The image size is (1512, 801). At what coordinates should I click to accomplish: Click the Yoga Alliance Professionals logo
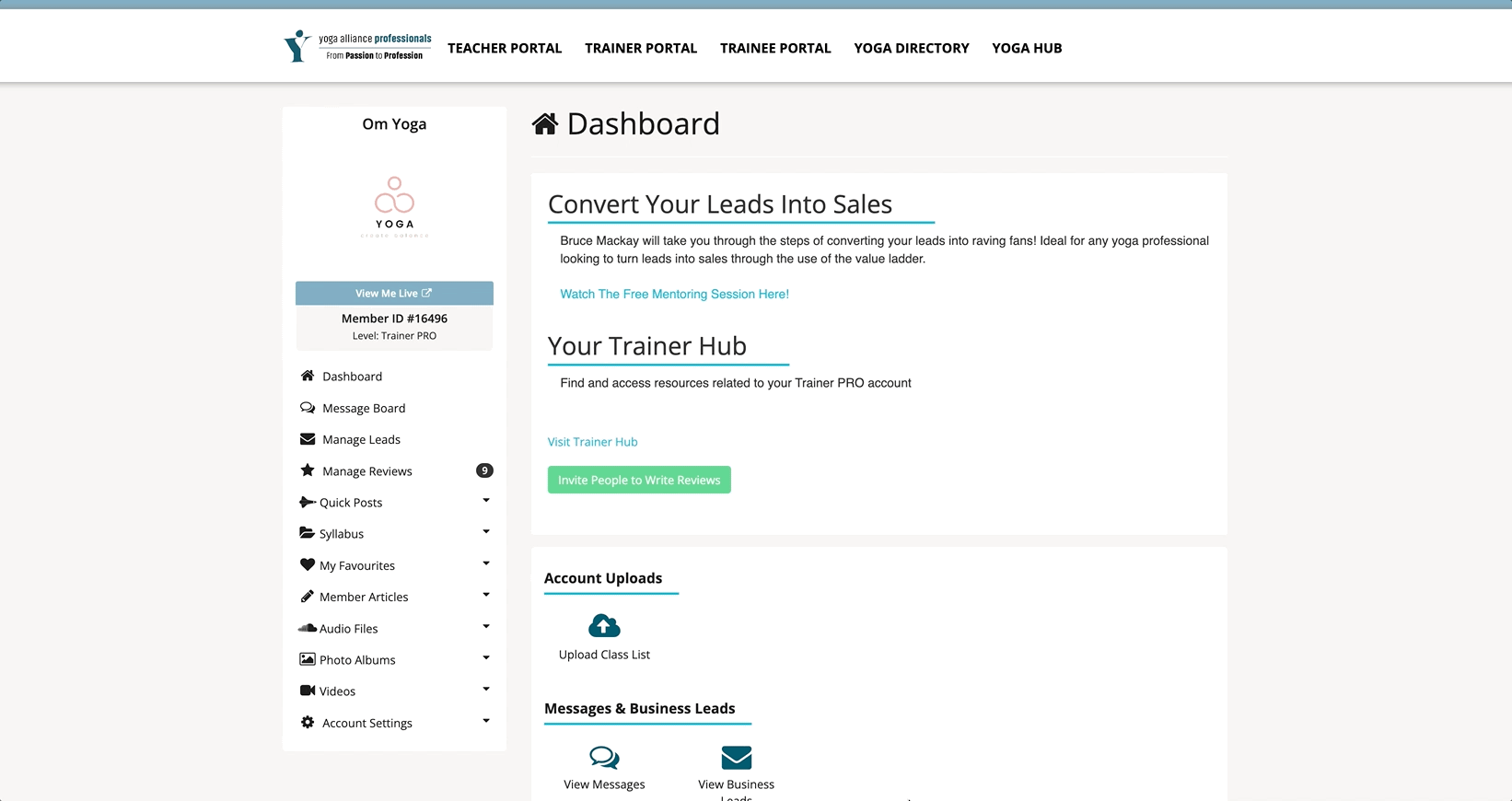pyautogui.click(x=357, y=47)
